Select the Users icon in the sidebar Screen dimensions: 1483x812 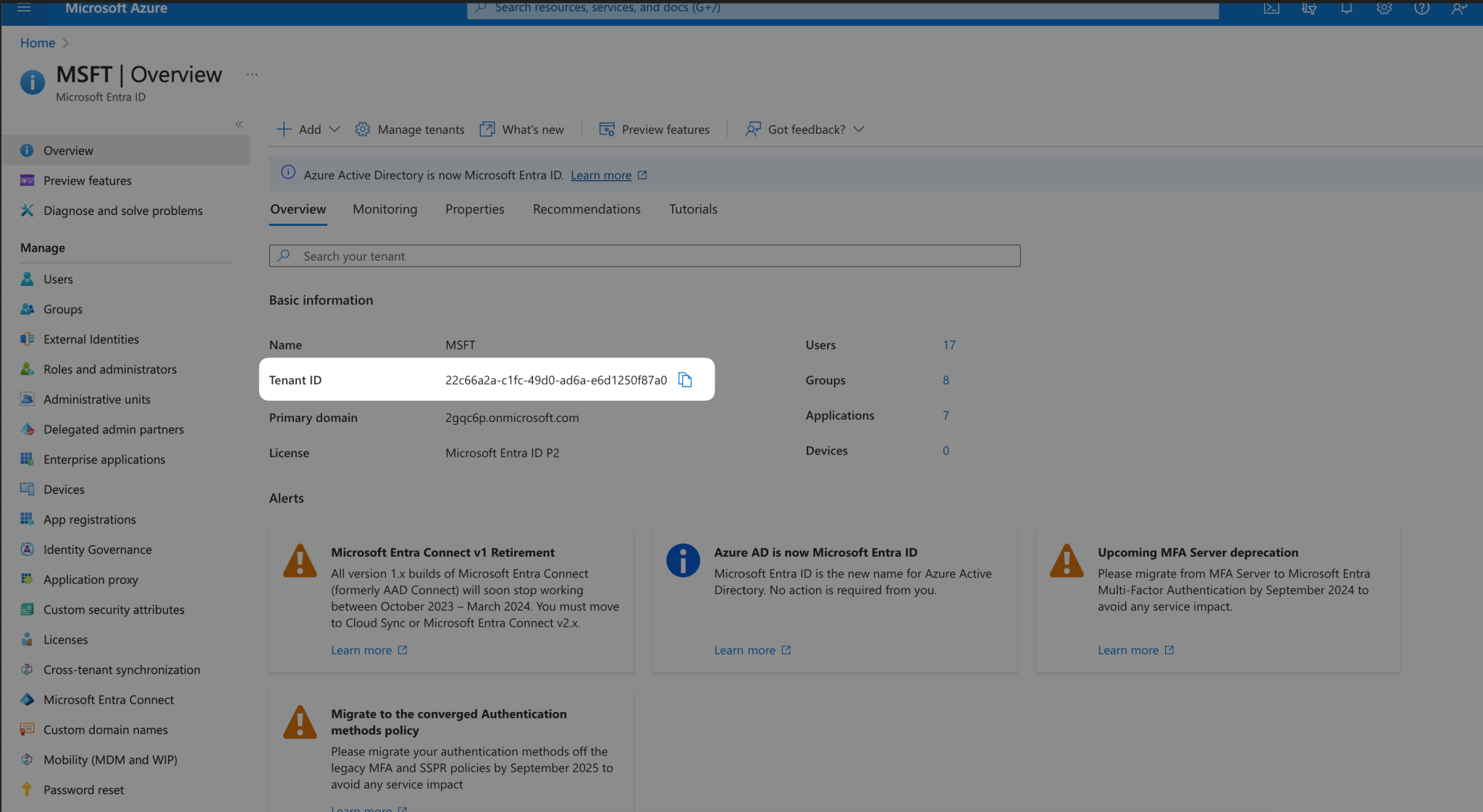coord(27,279)
